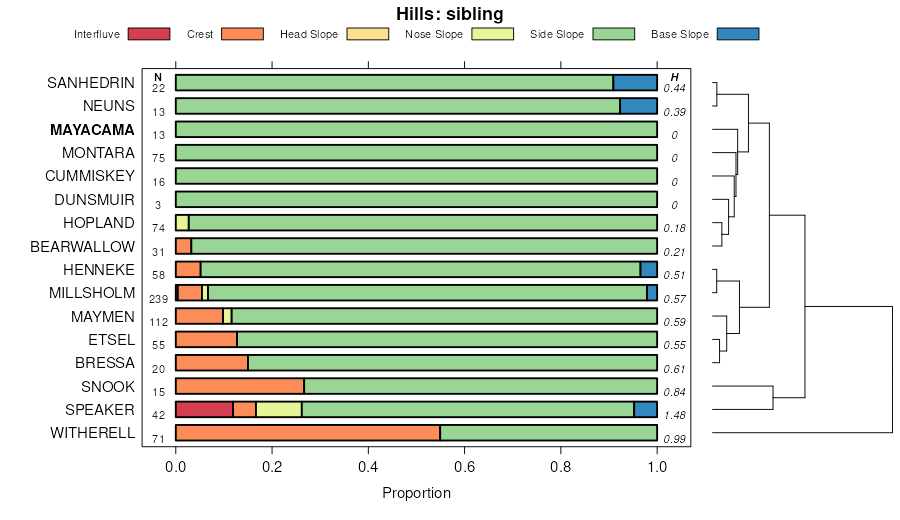900x520 pixels.
Task: Select the green Side Slope legend swatch
Action: (615, 34)
